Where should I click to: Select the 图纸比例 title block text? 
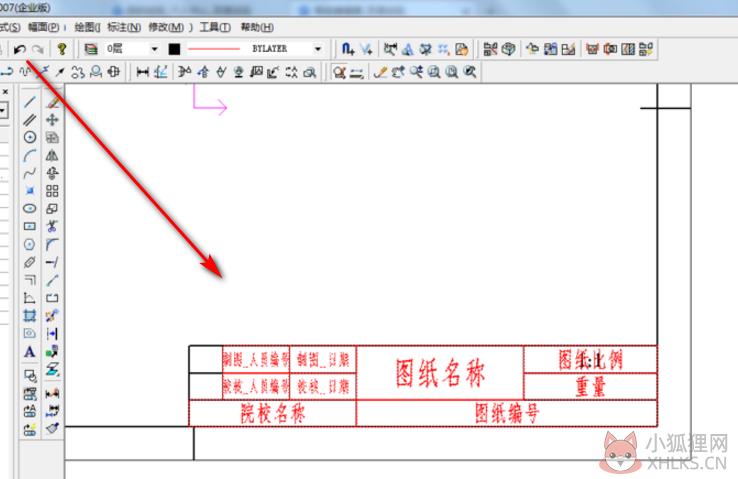[590, 360]
